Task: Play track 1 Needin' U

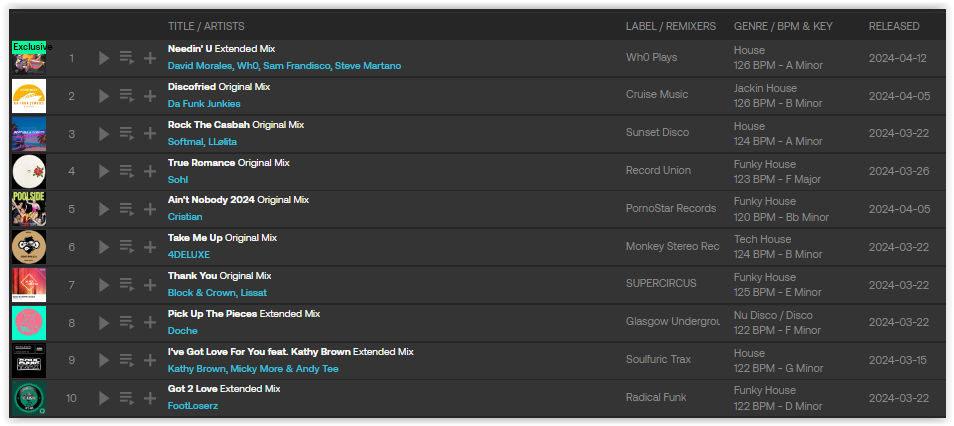Action: pyautogui.click(x=104, y=58)
